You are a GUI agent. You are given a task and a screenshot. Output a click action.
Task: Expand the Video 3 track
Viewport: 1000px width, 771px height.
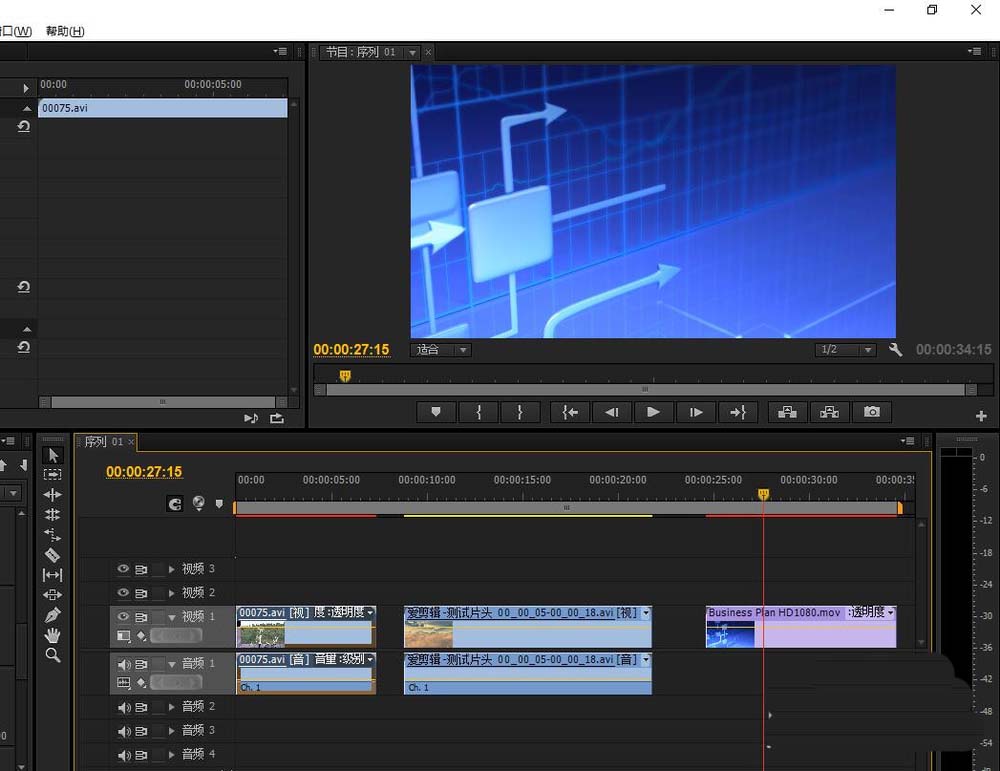(172, 568)
